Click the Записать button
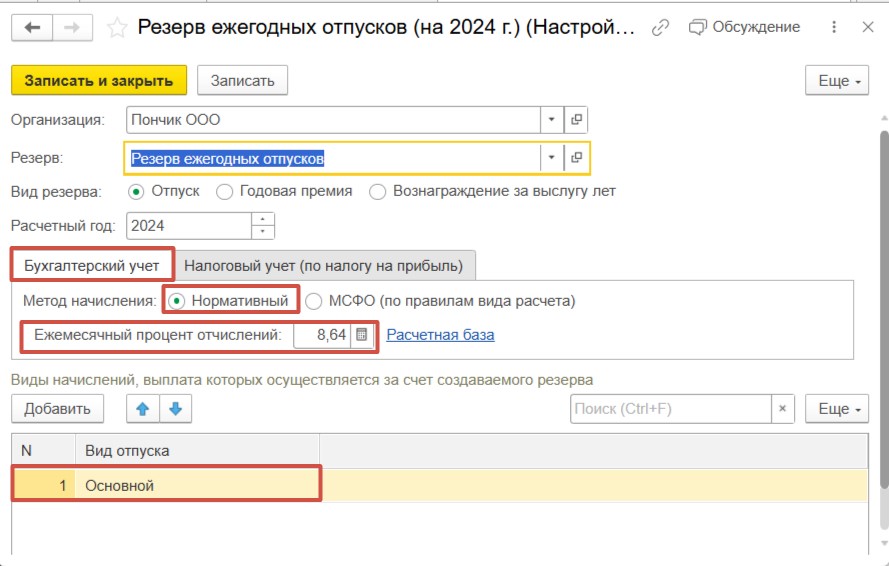The width and height of the screenshot is (889, 566). (x=243, y=81)
